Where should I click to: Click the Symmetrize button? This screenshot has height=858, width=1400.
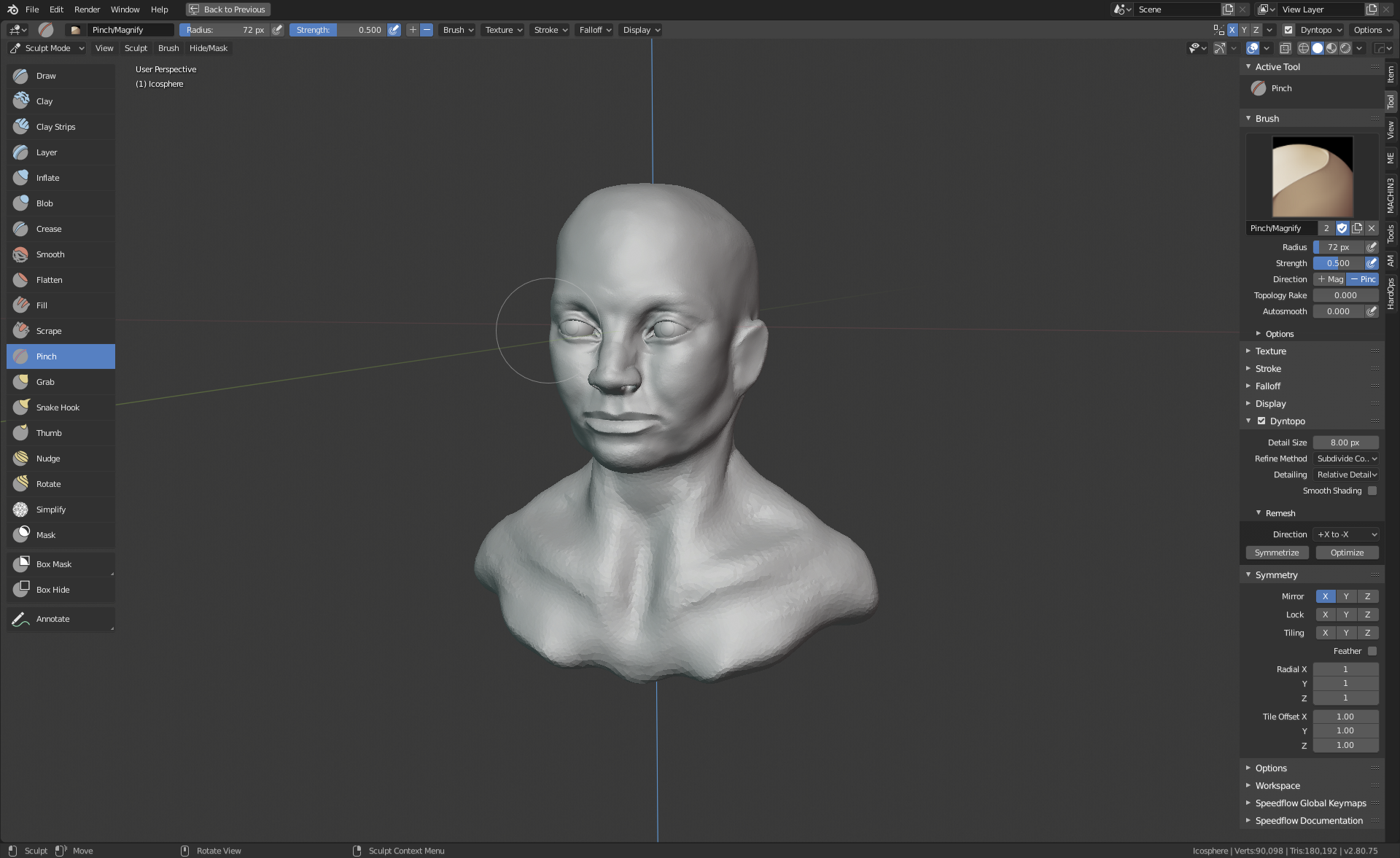(x=1277, y=553)
